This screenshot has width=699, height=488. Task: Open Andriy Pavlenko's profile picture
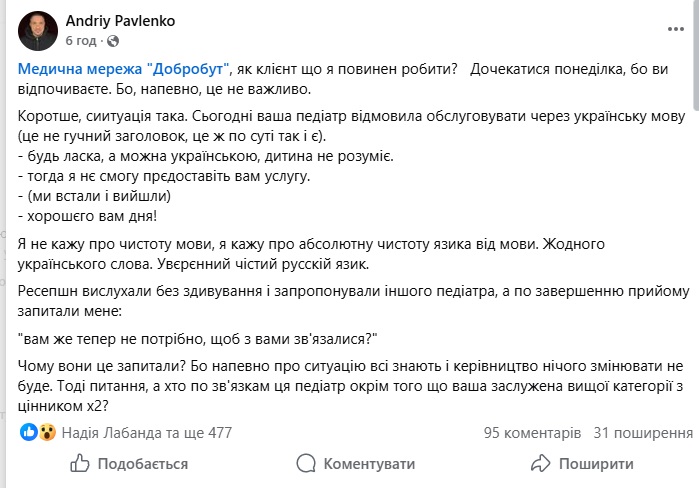[38, 30]
